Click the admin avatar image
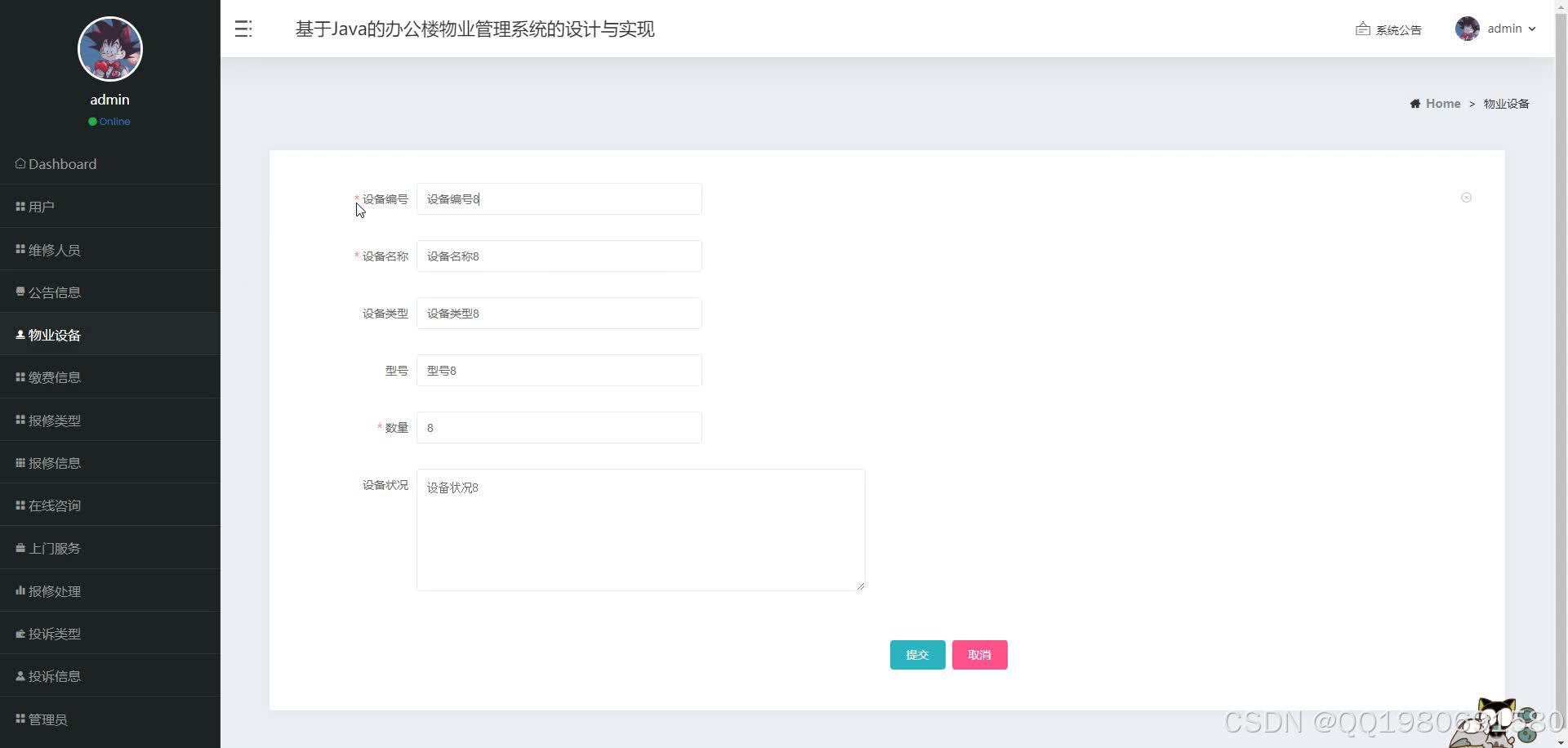The width and height of the screenshot is (1568, 748). (1468, 28)
